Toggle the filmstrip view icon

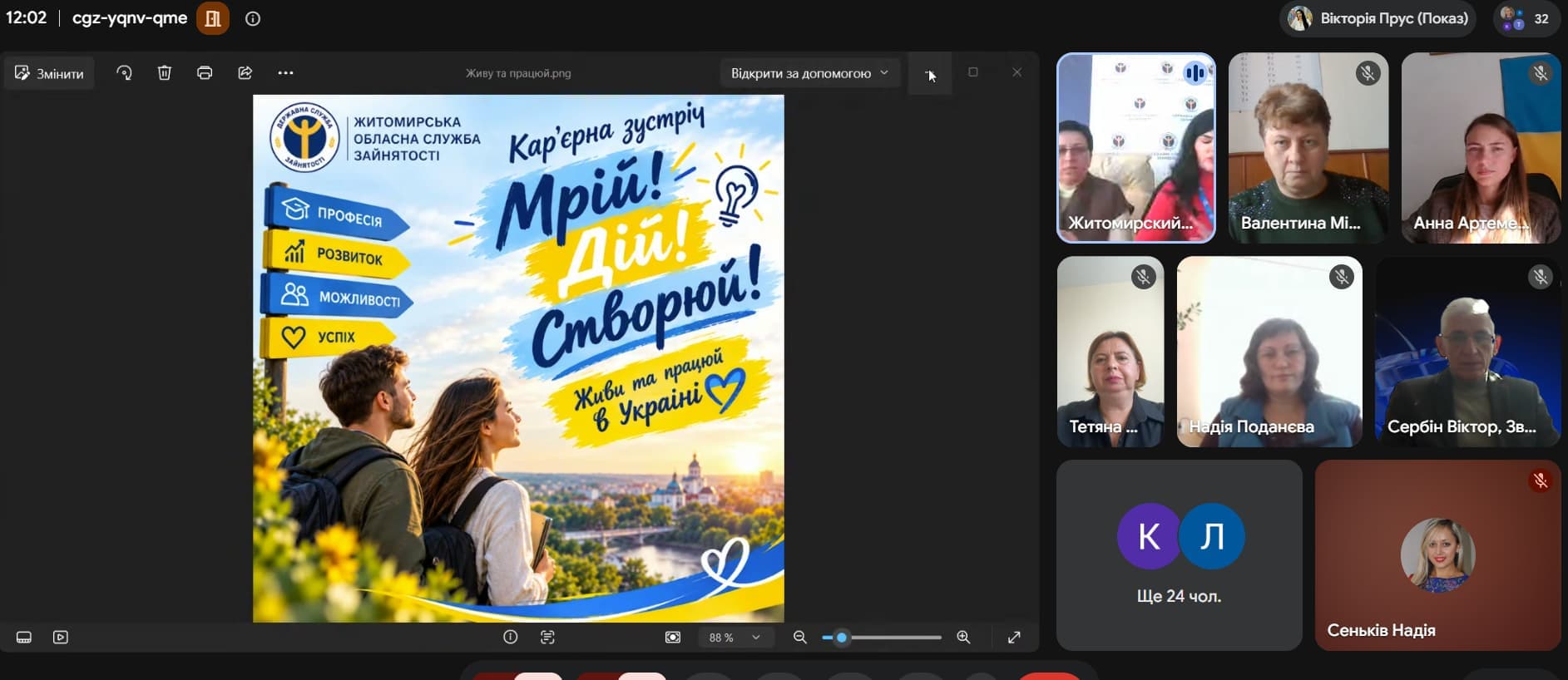(x=24, y=637)
